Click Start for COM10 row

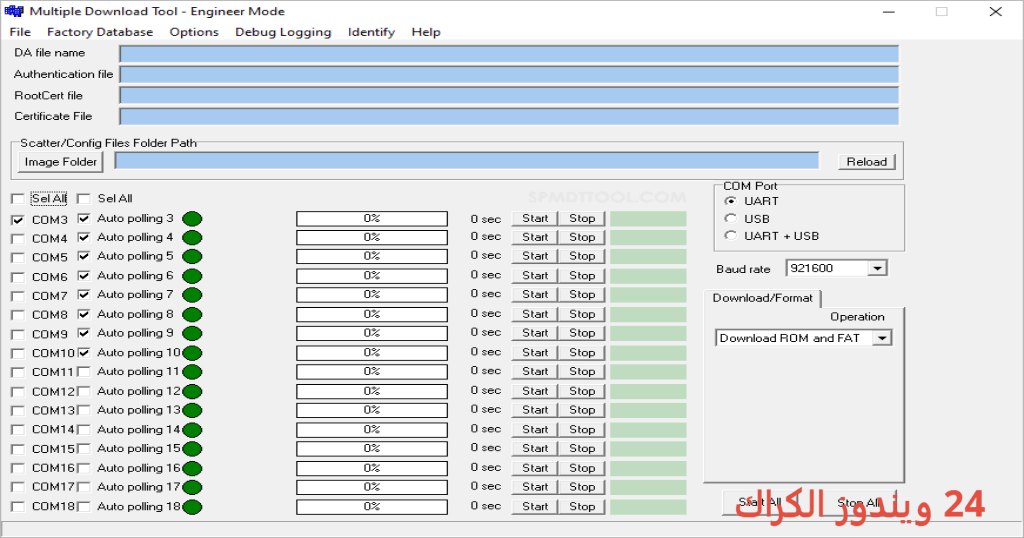535,353
